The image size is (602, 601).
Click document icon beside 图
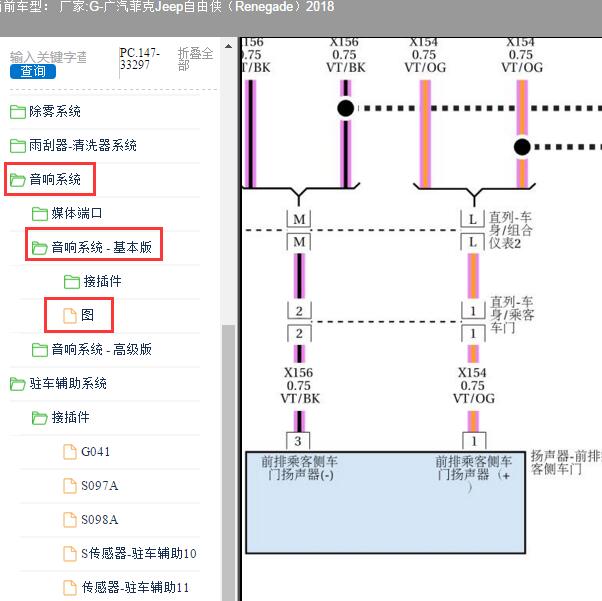70,316
